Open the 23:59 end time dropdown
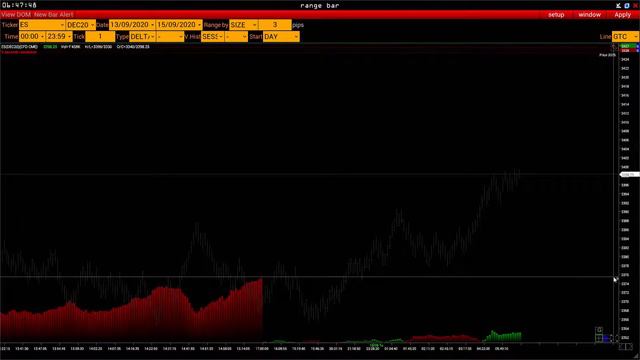 coord(59,37)
